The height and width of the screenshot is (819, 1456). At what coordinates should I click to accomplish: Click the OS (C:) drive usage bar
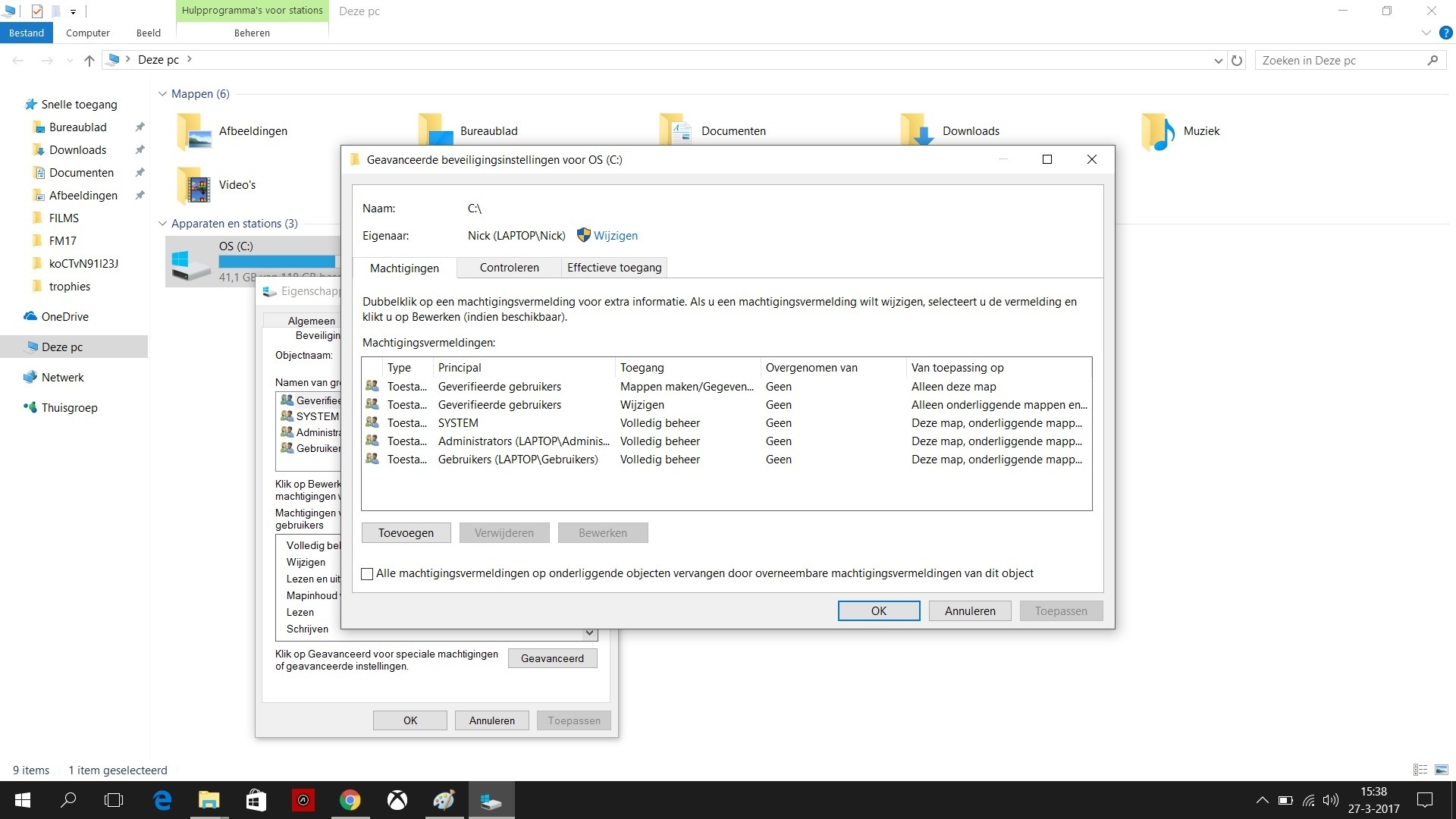(x=277, y=262)
